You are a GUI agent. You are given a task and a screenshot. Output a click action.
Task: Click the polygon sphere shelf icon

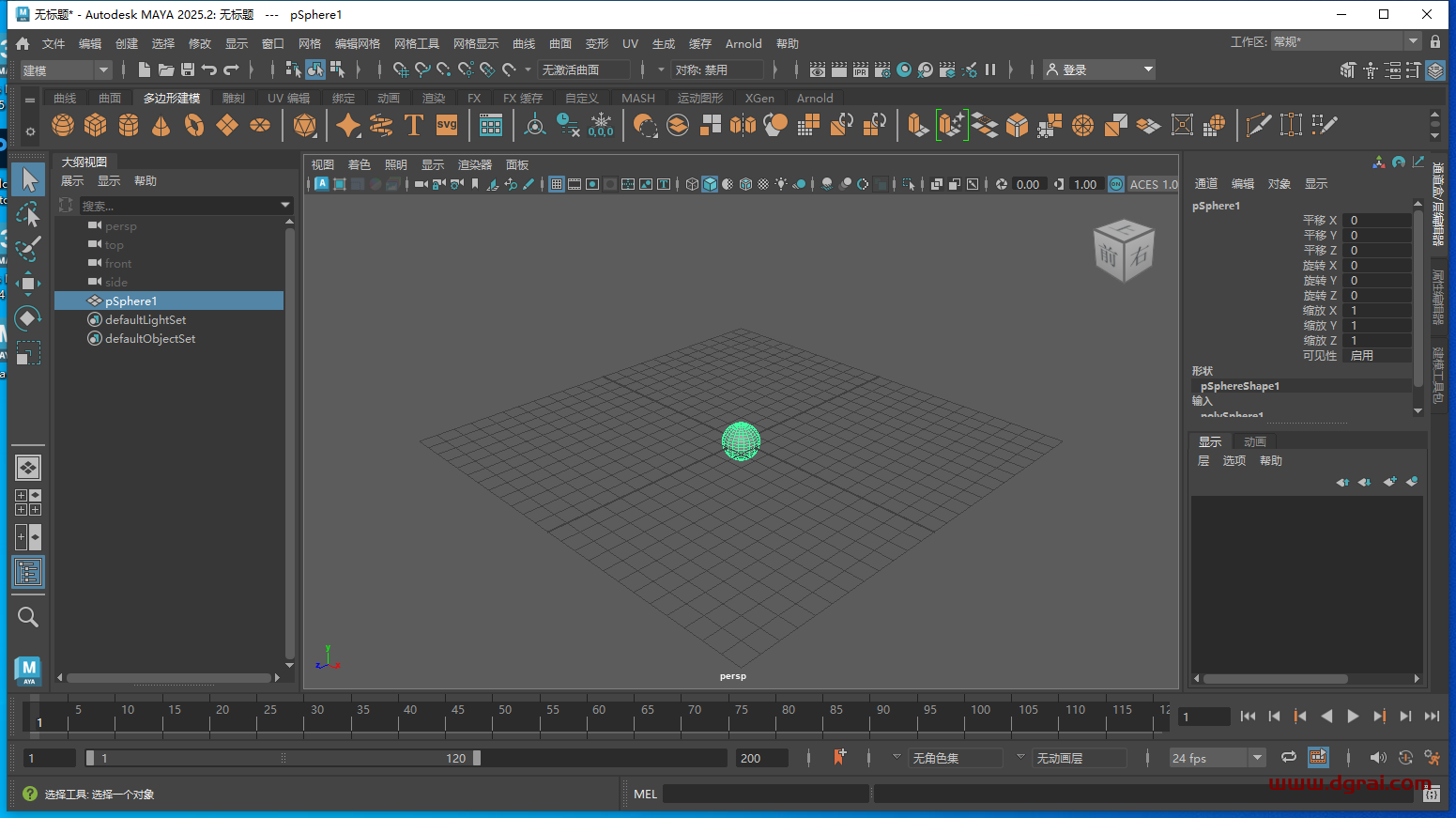(63, 125)
